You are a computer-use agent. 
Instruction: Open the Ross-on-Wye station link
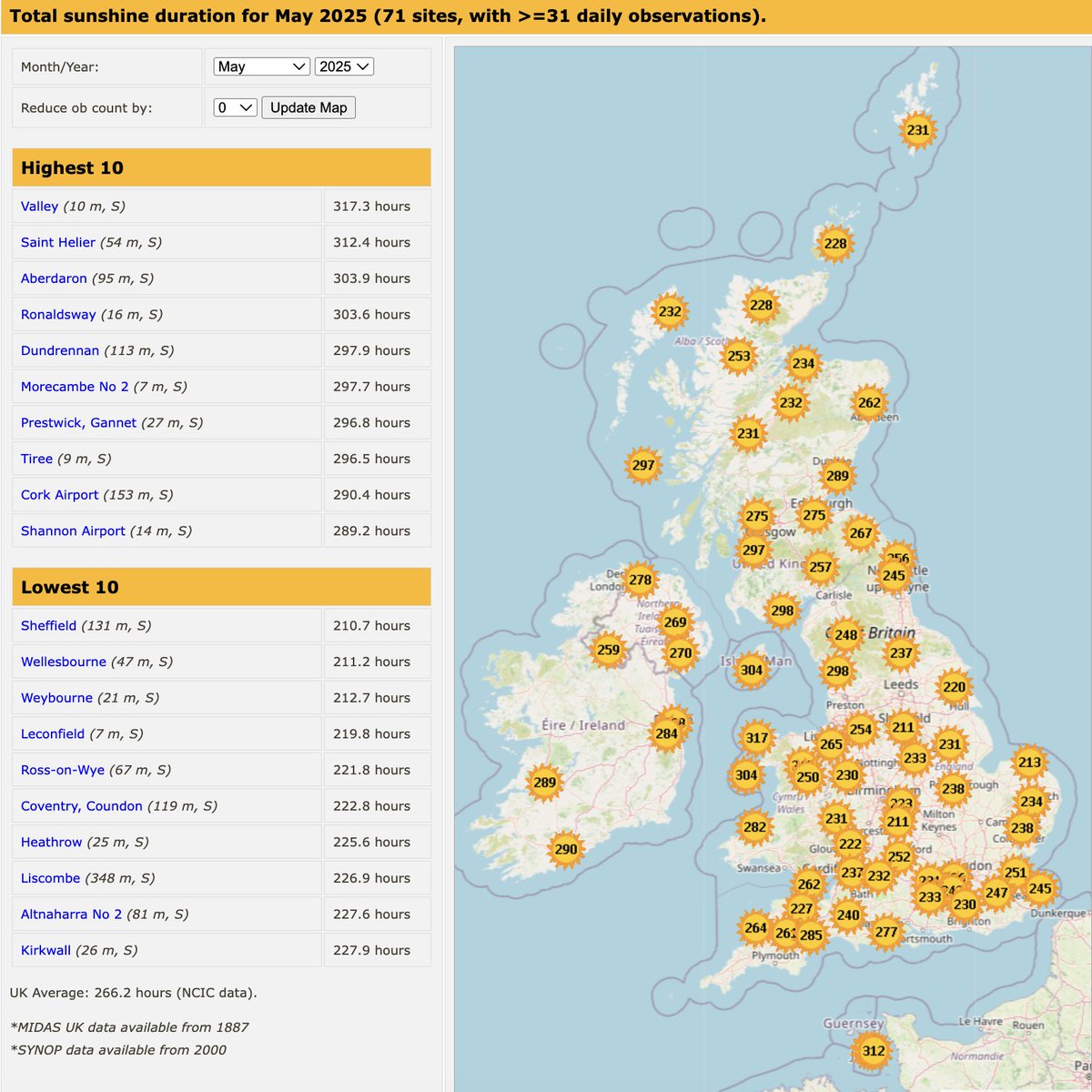pos(63,770)
